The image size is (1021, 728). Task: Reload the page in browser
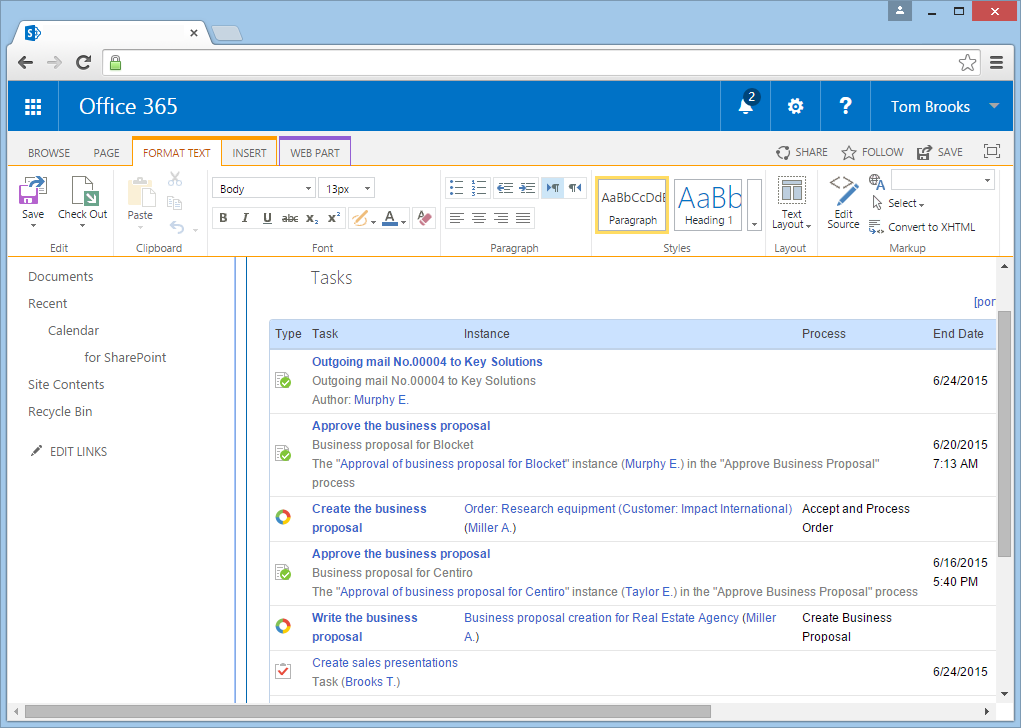(x=83, y=63)
